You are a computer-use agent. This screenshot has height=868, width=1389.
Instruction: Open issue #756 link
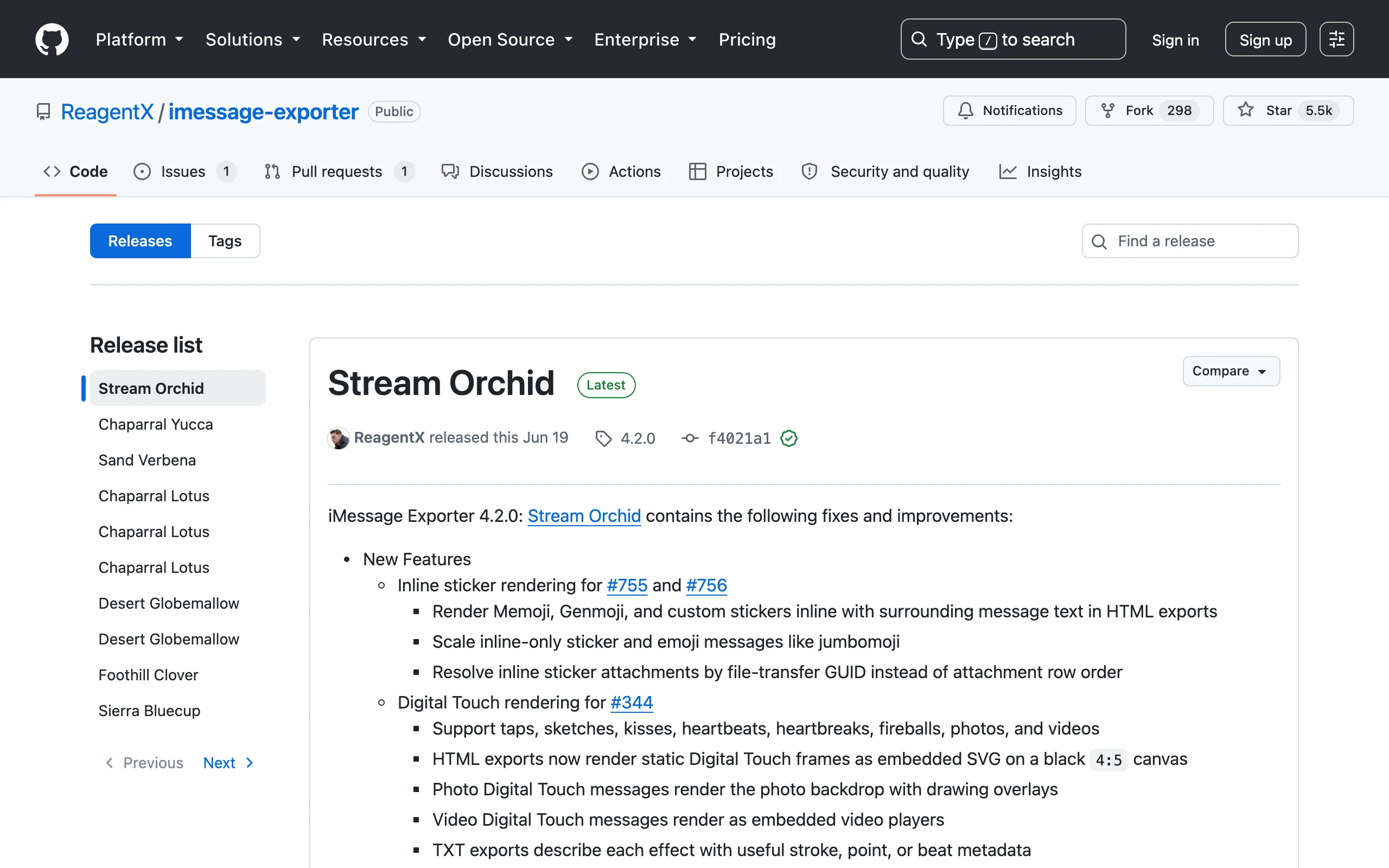tap(706, 585)
